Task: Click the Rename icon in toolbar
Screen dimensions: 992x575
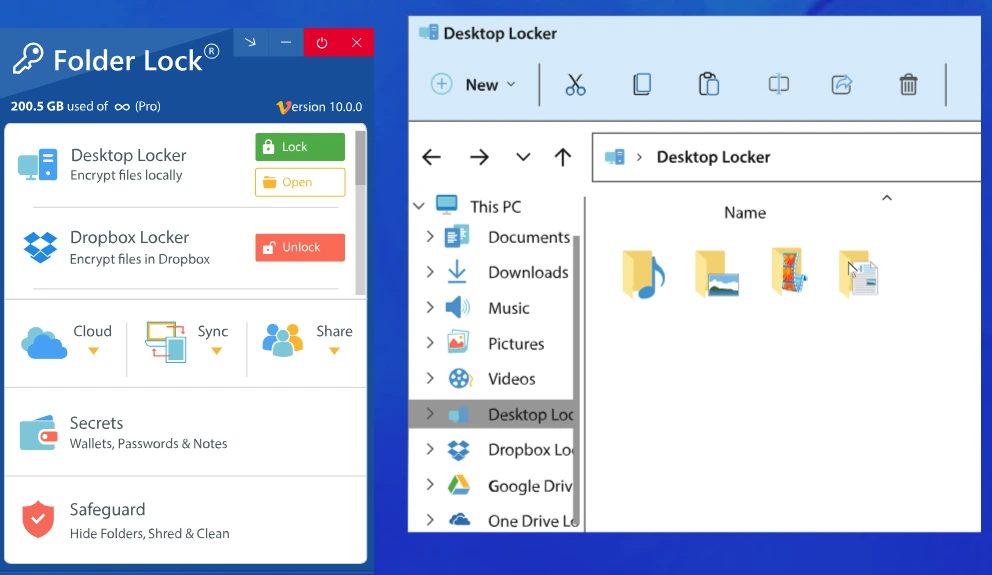Action: [778, 85]
